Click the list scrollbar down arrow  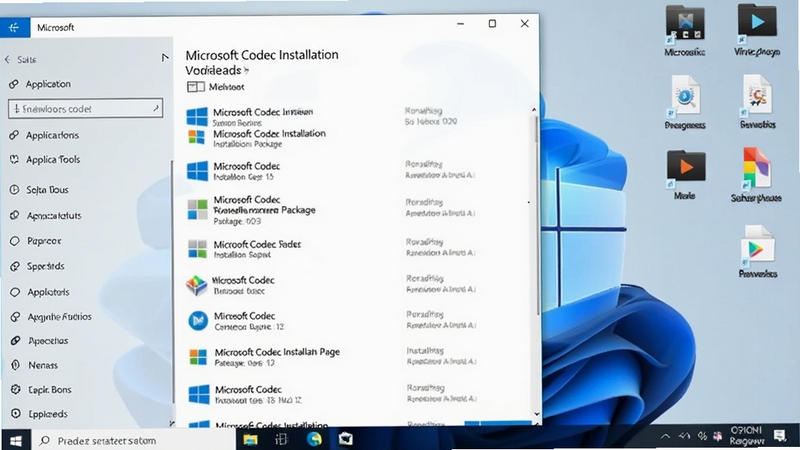(x=537, y=414)
